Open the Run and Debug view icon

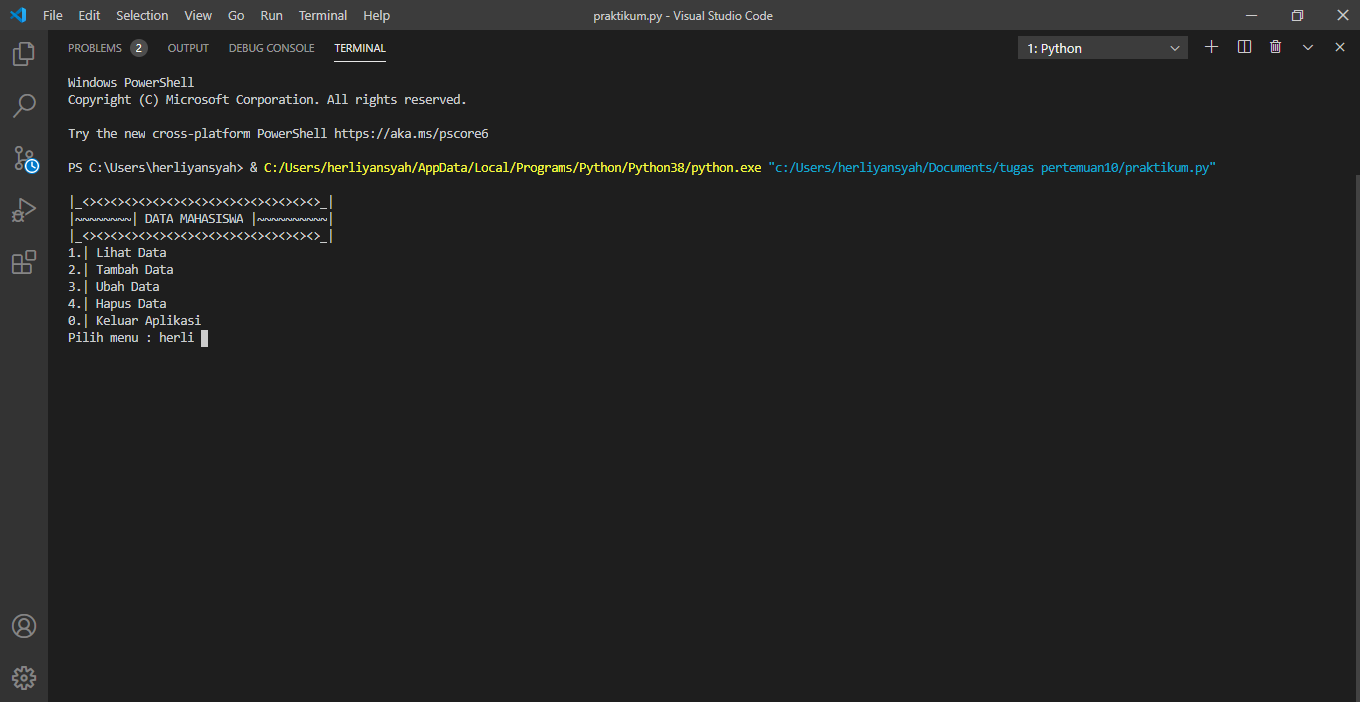[24, 211]
